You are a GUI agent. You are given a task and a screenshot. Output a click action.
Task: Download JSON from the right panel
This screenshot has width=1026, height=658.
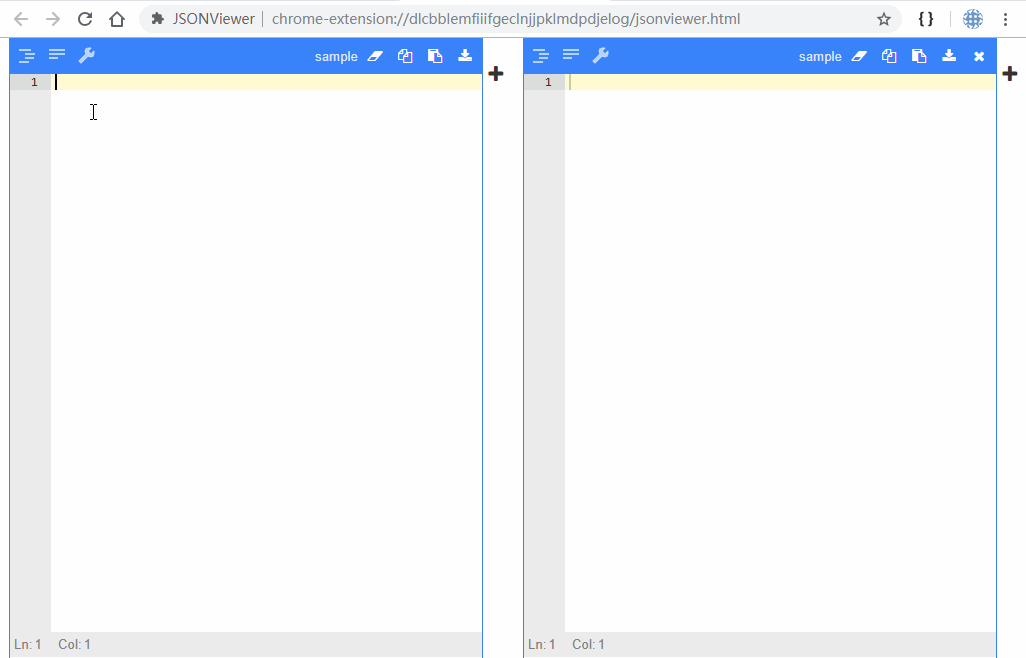coord(949,56)
